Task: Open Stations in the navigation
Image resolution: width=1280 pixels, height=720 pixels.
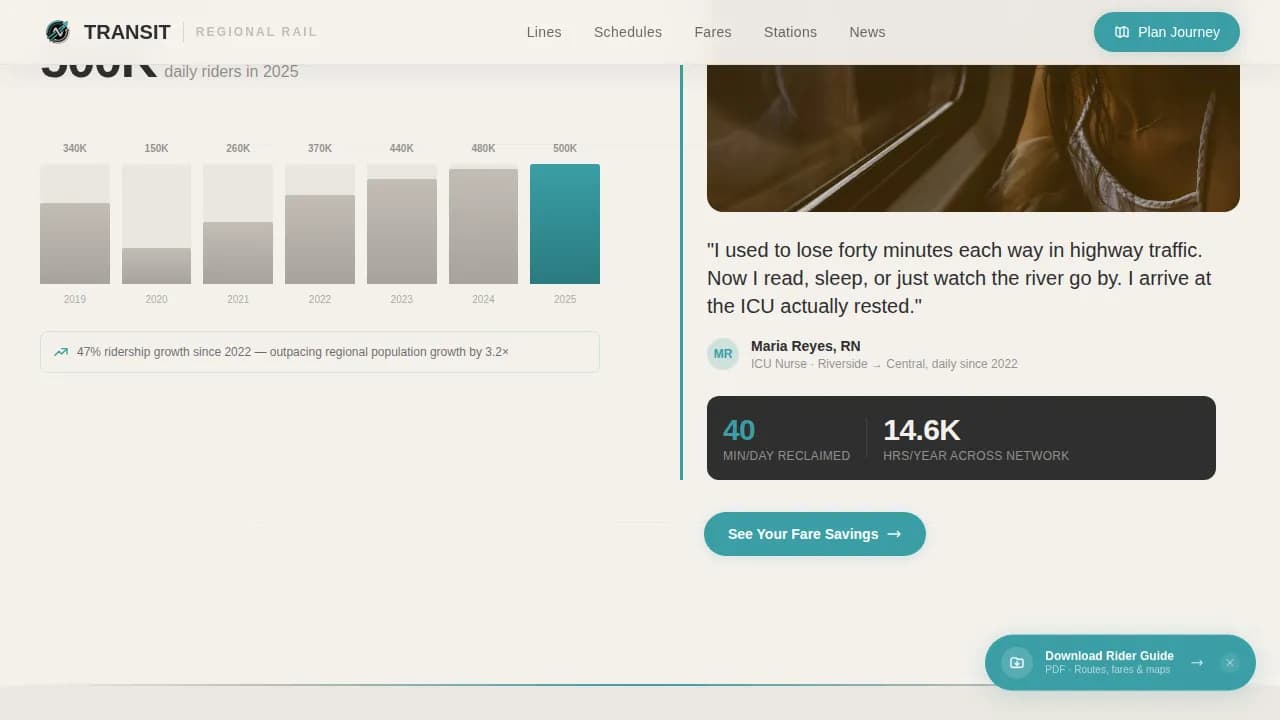Action: 790,32
